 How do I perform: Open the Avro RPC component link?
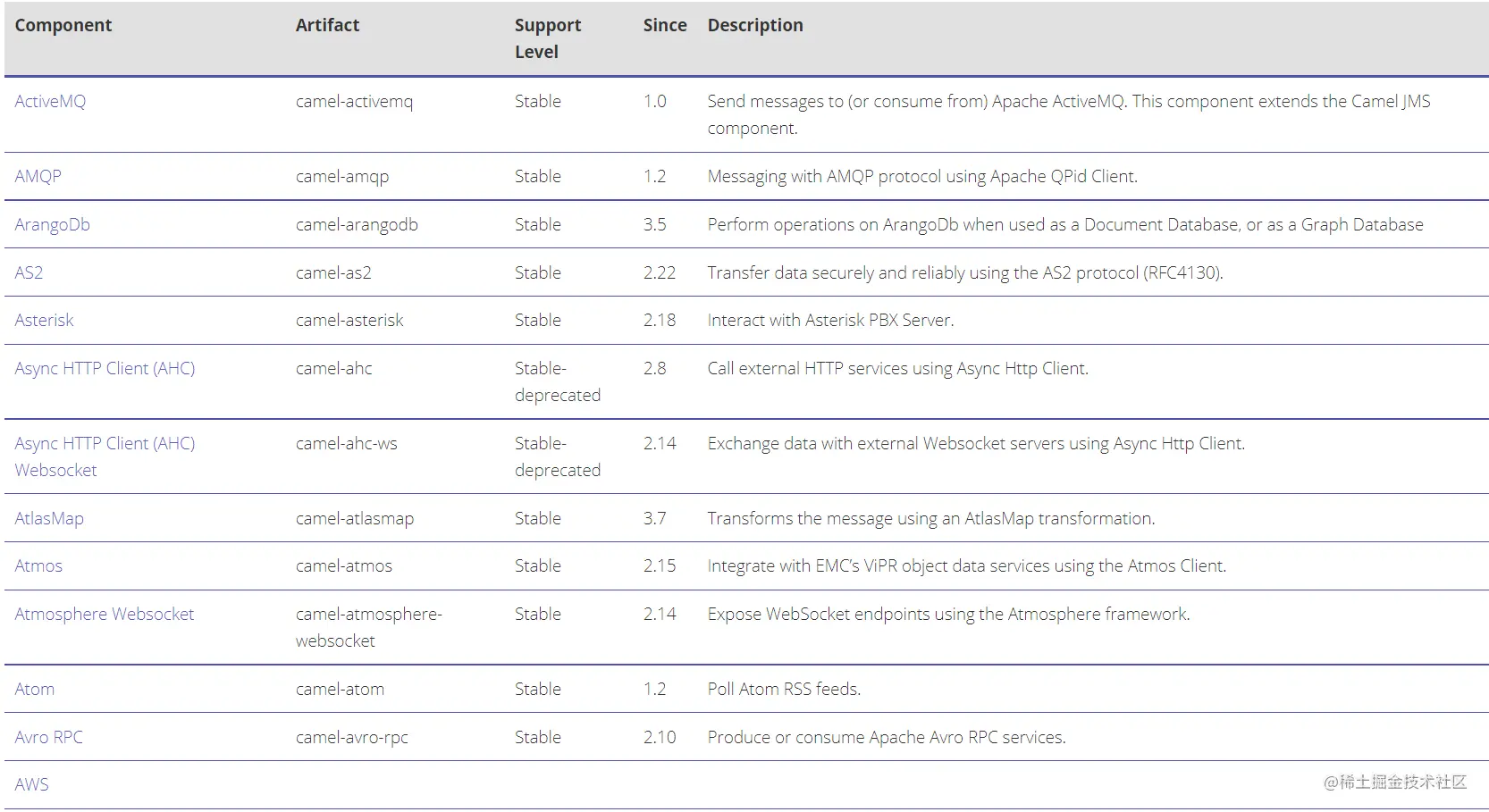click(48, 737)
